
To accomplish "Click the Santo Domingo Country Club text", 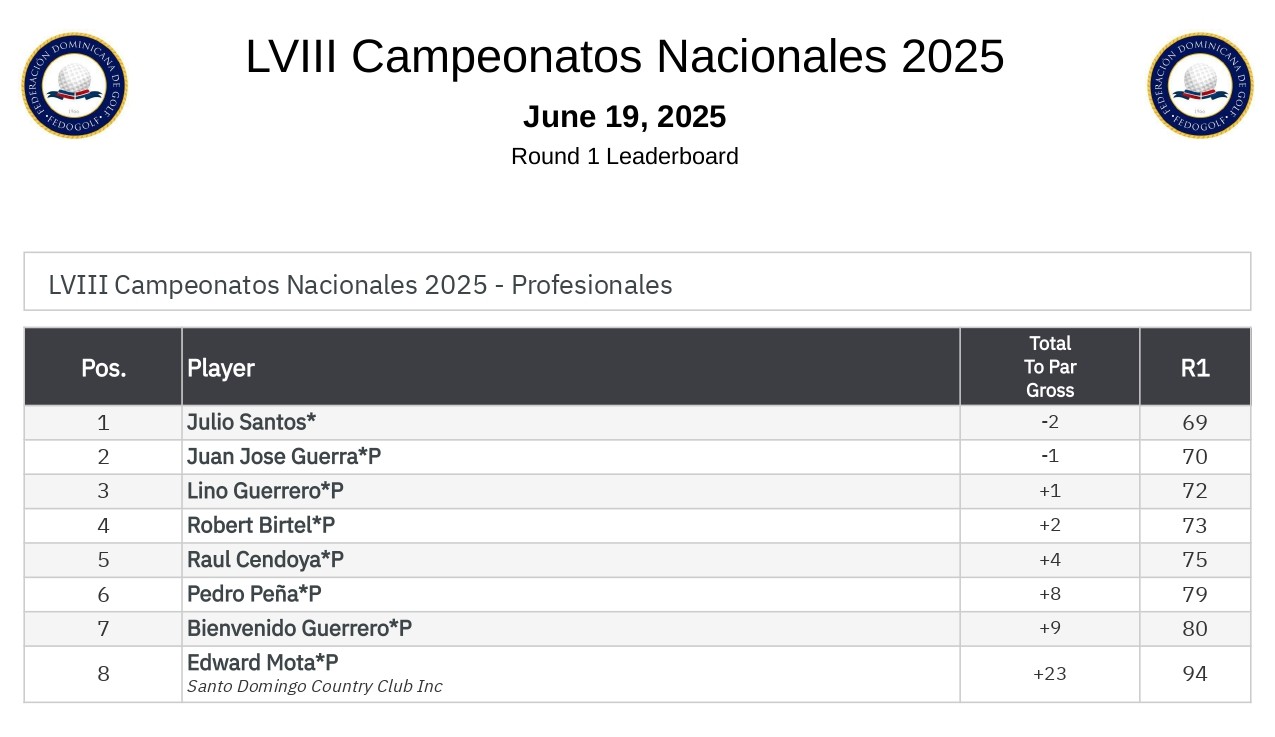I will (x=314, y=686).
